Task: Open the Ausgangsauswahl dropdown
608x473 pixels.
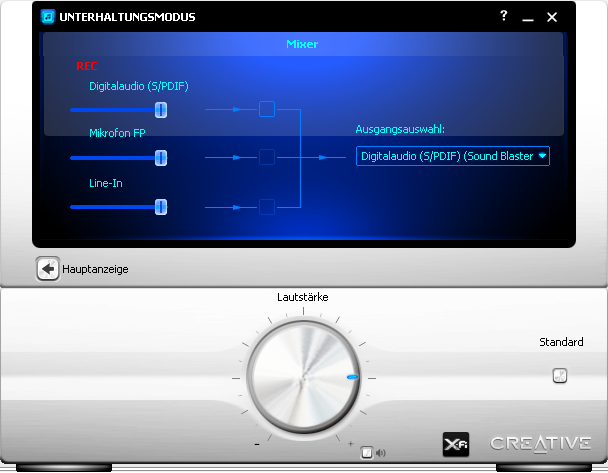Action: click(x=453, y=156)
